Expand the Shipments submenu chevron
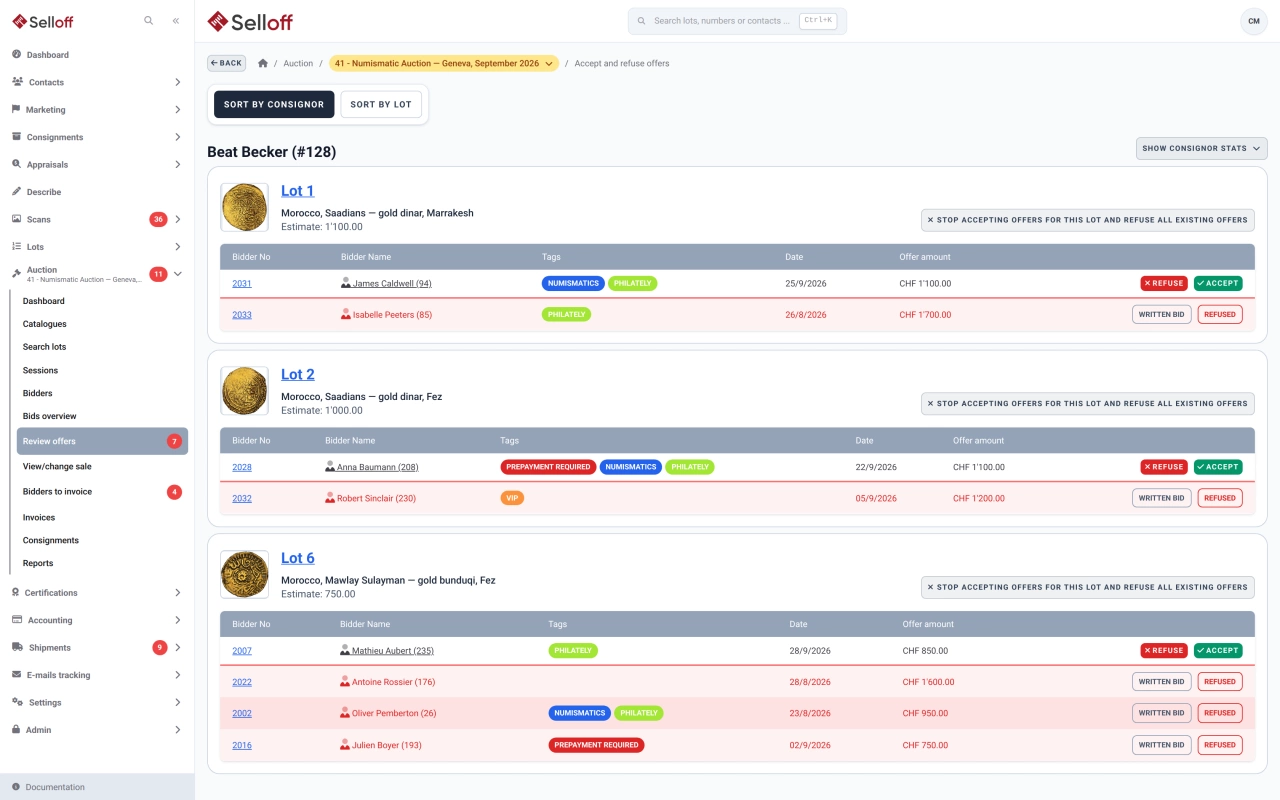This screenshot has width=1280, height=800. point(177,648)
